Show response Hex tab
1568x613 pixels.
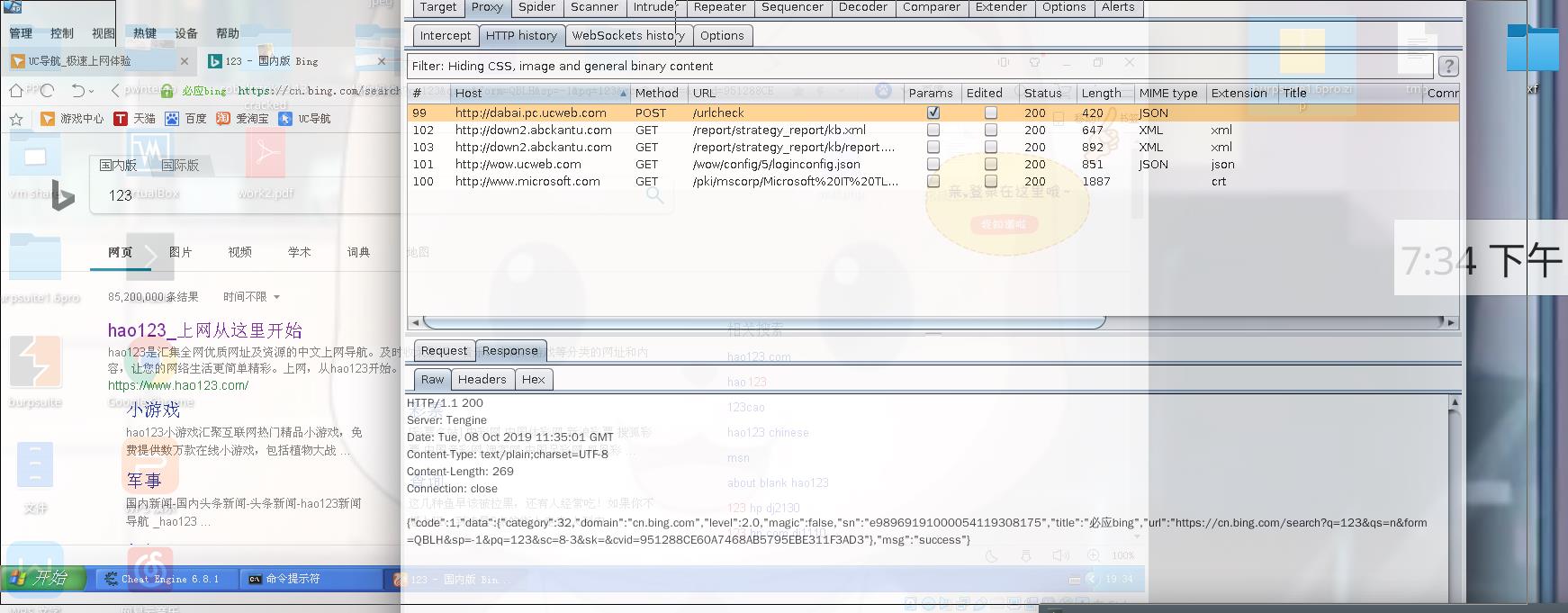533,380
